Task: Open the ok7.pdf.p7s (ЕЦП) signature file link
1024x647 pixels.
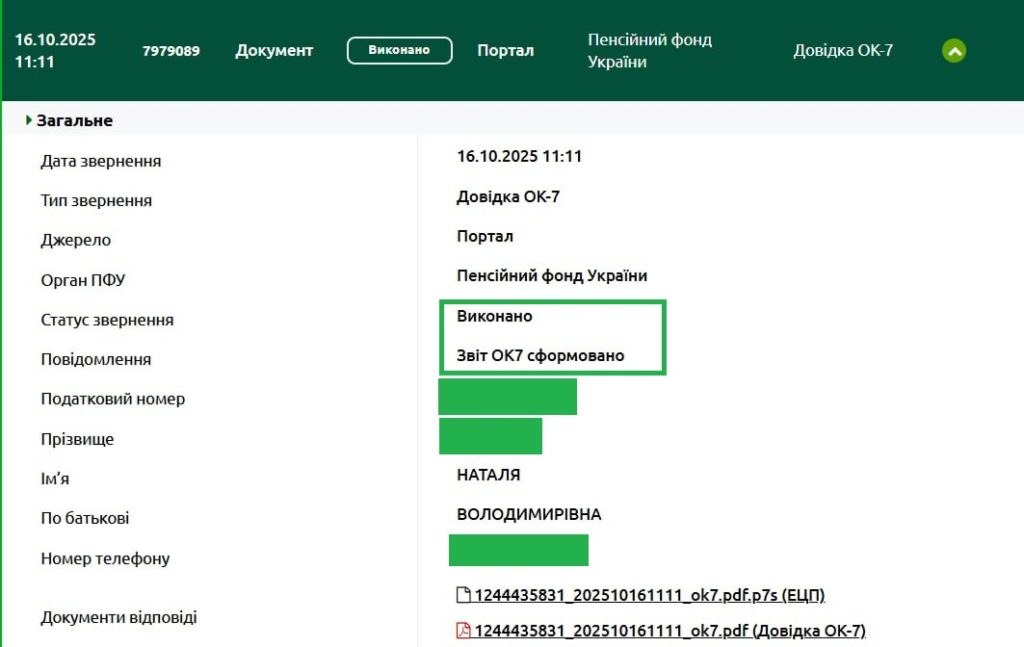Action: click(649, 596)
